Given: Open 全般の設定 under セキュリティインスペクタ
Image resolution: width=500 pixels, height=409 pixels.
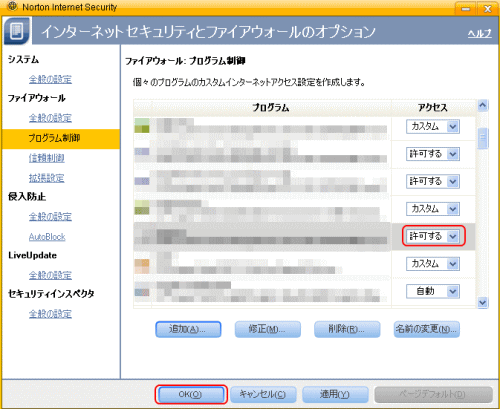Looking at the screenshot, I should tap(50, 314).
